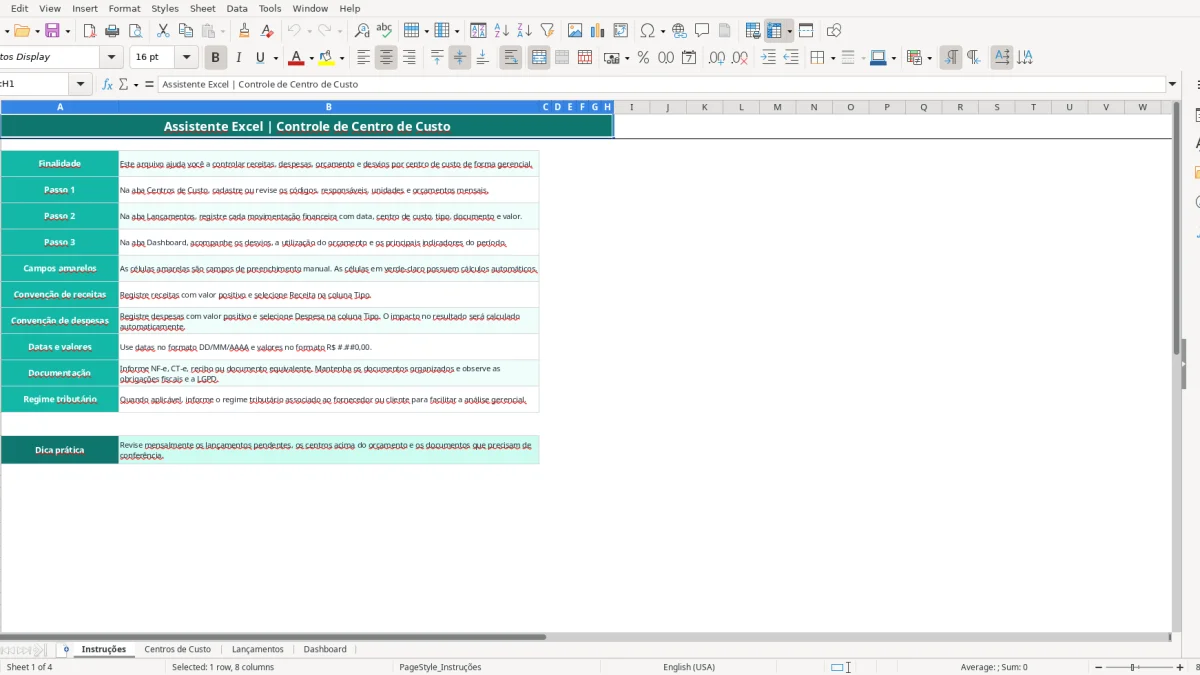The height and width of the screenshot is (675, 1200).
Task: Expand the formula bar
Action: [1172, 84]
